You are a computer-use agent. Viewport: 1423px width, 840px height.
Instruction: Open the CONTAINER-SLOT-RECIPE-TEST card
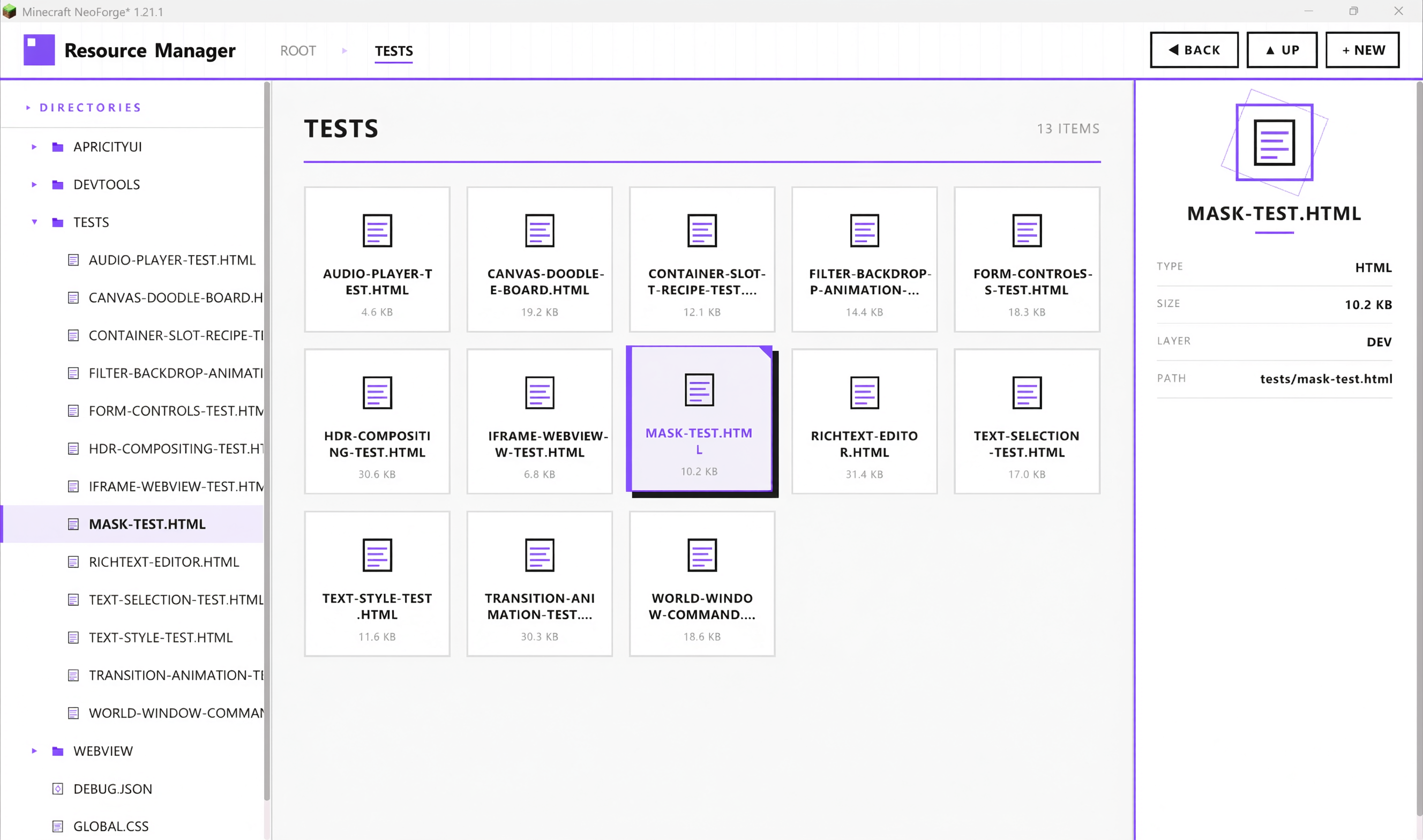pyautogui.click(x=702, y=259)
